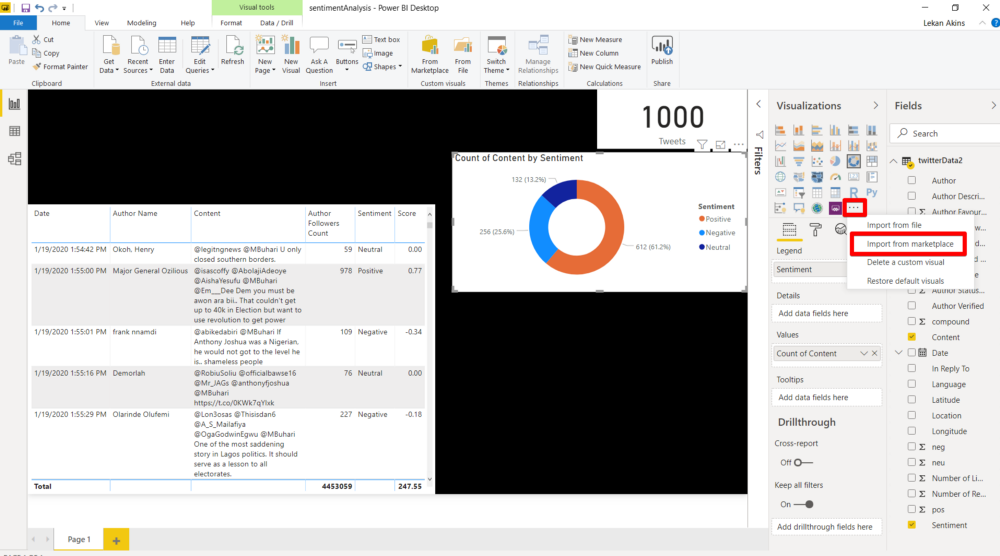Collapse the Visualizations pane chevron
The width and height of the screenshot is (1000, 556).
tap(876, 105)
